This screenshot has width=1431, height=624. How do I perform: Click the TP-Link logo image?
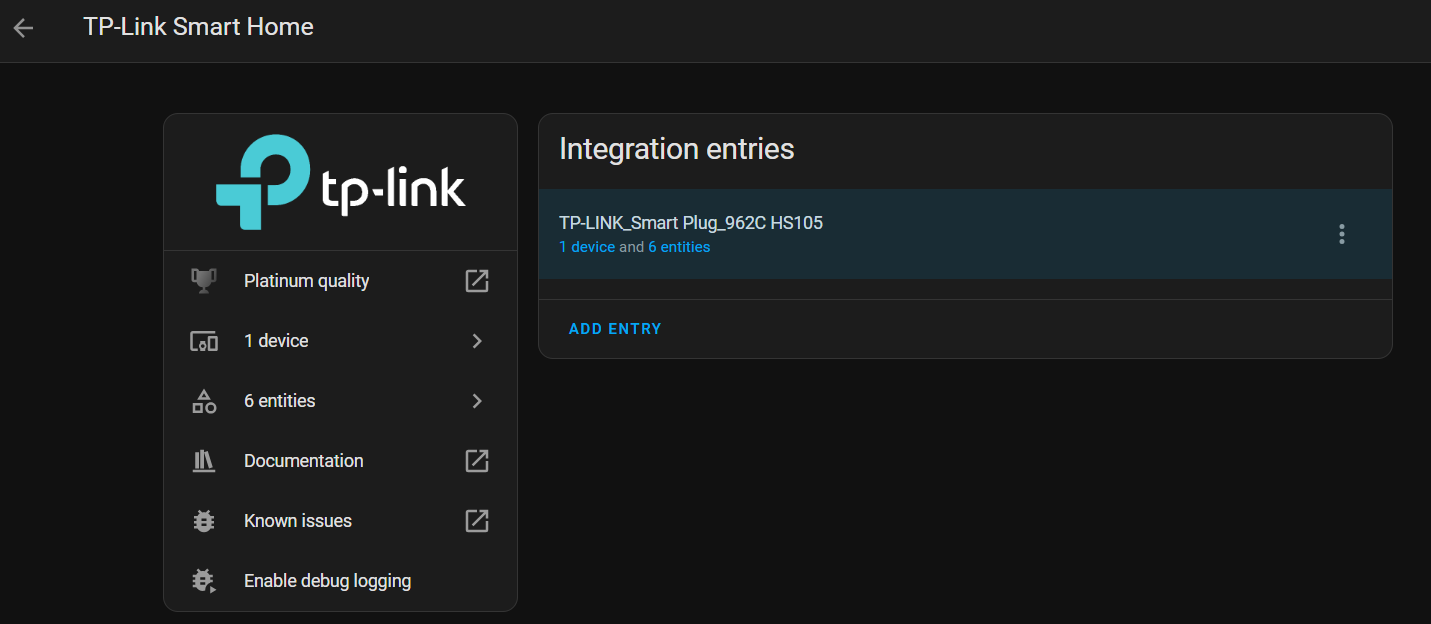(340, 183)
